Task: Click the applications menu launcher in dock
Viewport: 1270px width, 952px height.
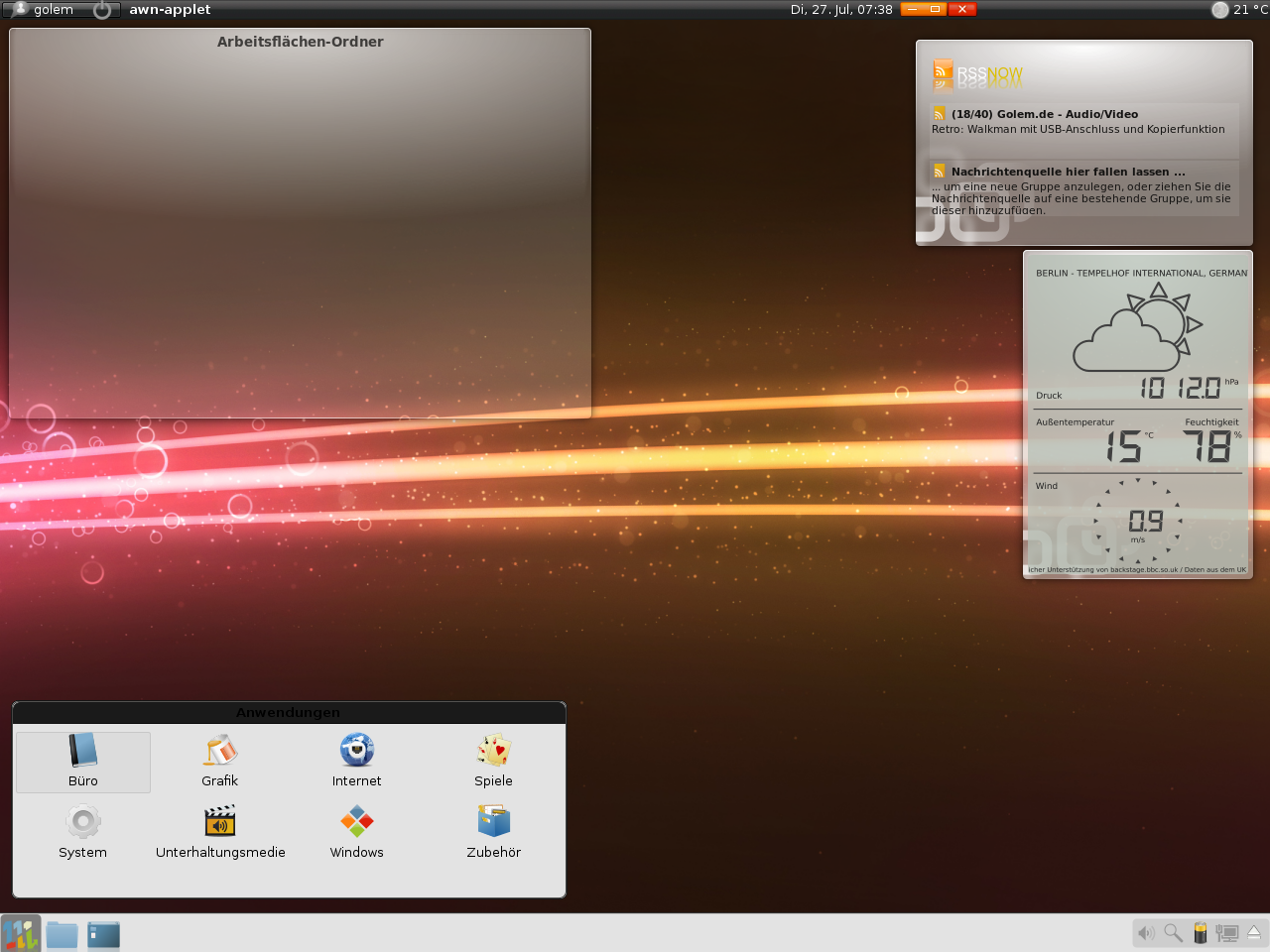Action: 21,934
